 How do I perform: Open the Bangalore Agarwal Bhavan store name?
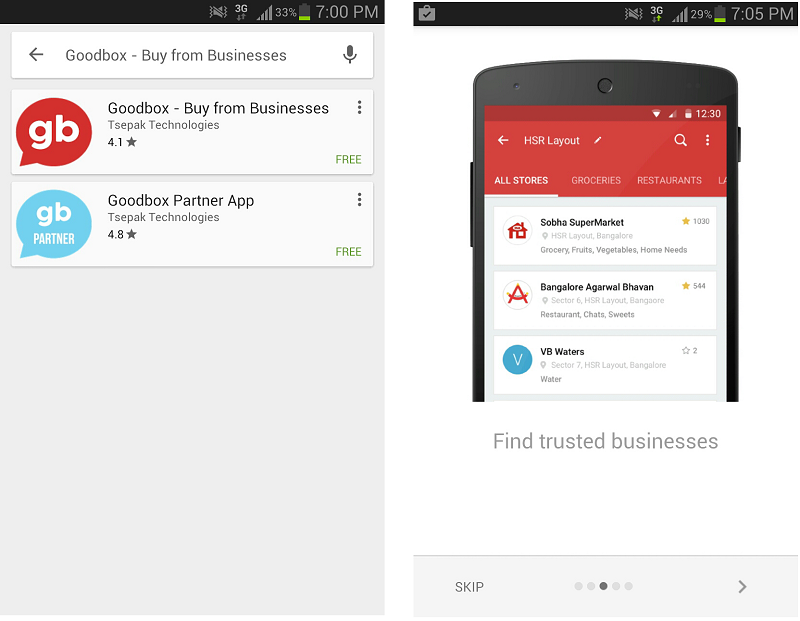596,287
